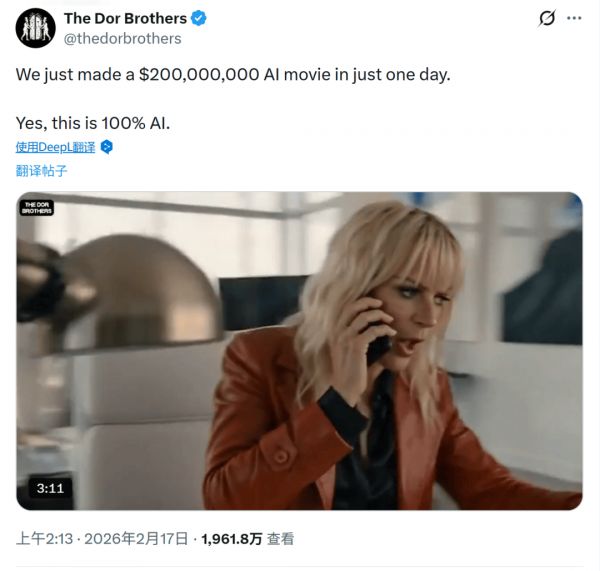Open The Dor Brothers profile avatar
The image size is (600, 571).
(x=36, y=28)
